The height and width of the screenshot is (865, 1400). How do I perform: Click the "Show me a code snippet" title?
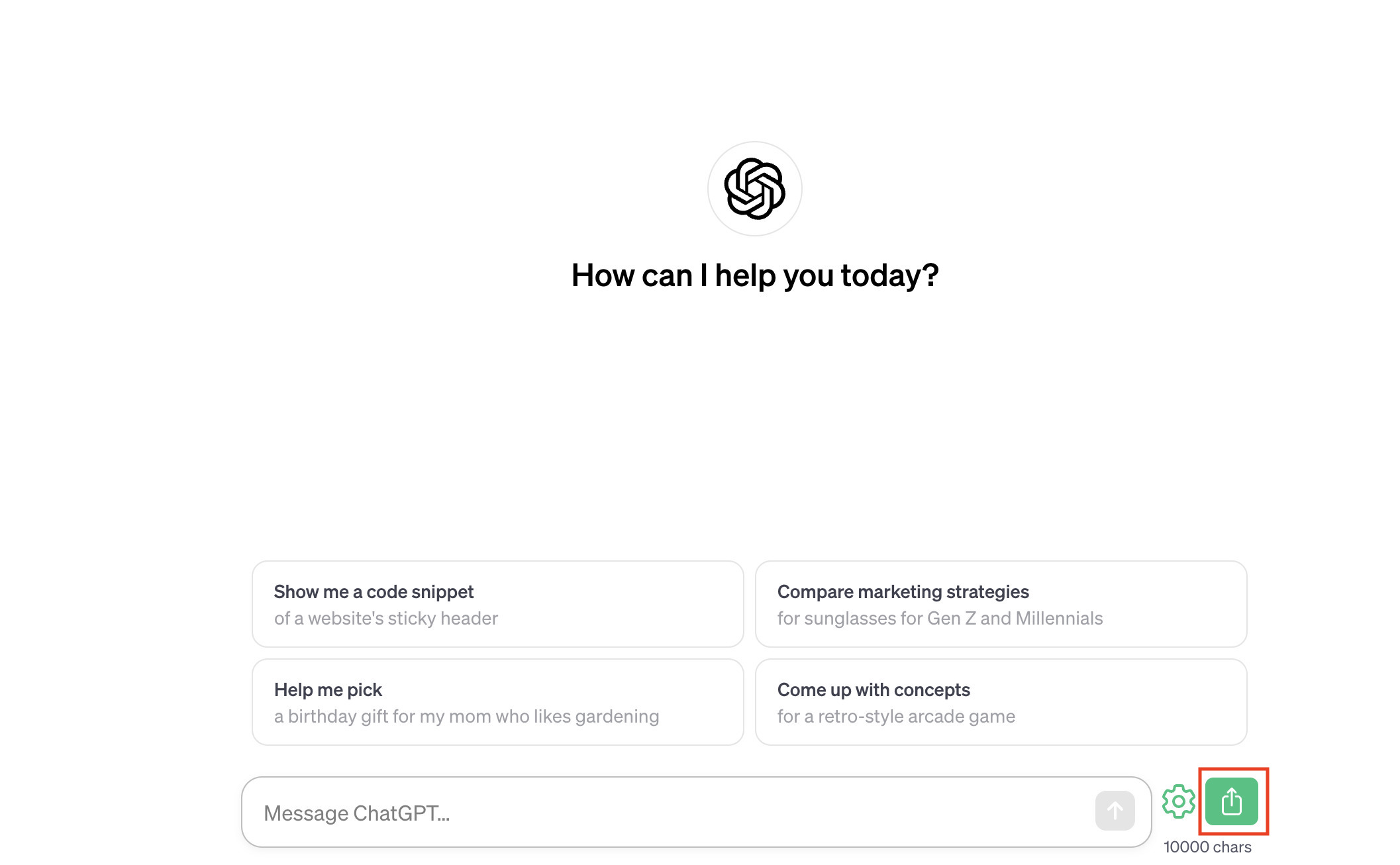click(374, 591)
